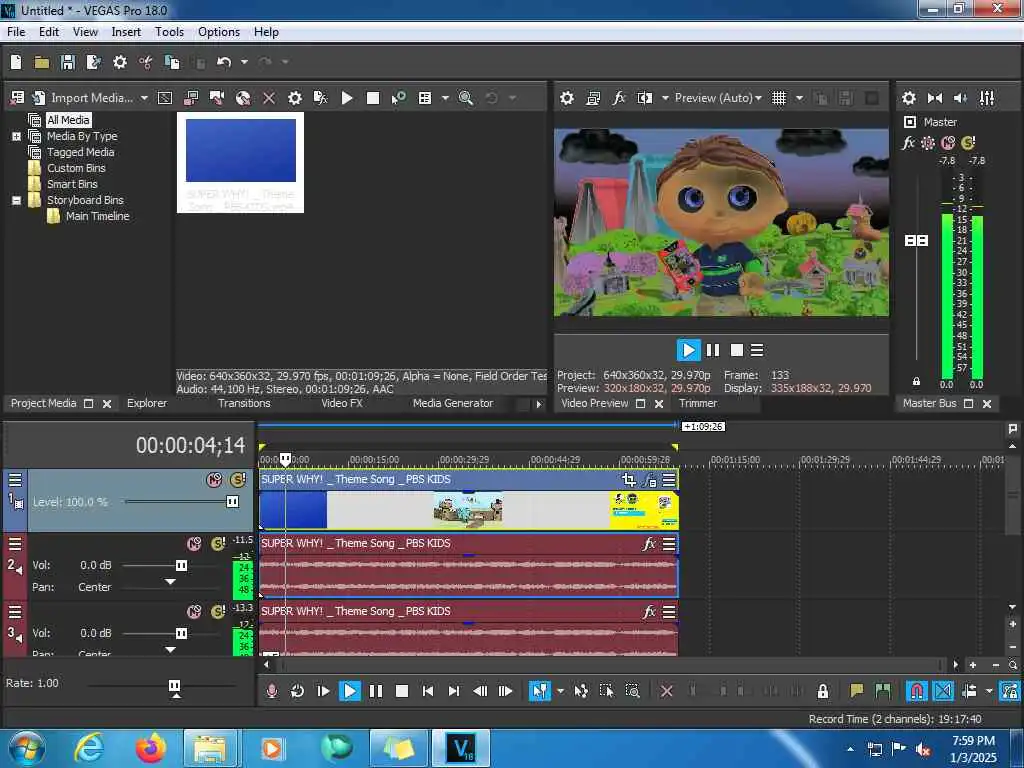The image size is (1024, 768).
Task: Toggle Master fader lock icon
Action: point(916,381)
